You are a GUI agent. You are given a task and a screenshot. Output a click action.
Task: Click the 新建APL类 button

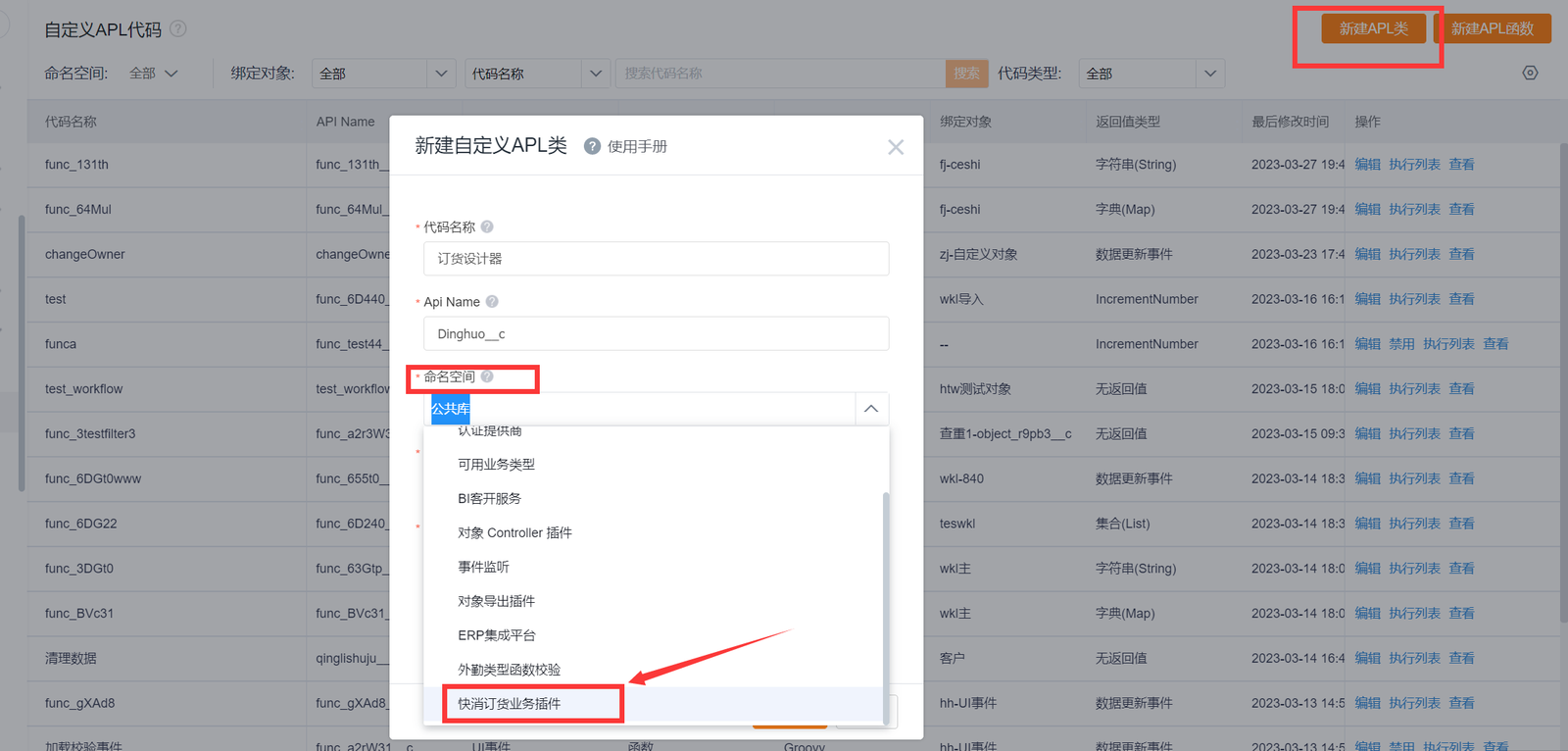pos(1373,29)
